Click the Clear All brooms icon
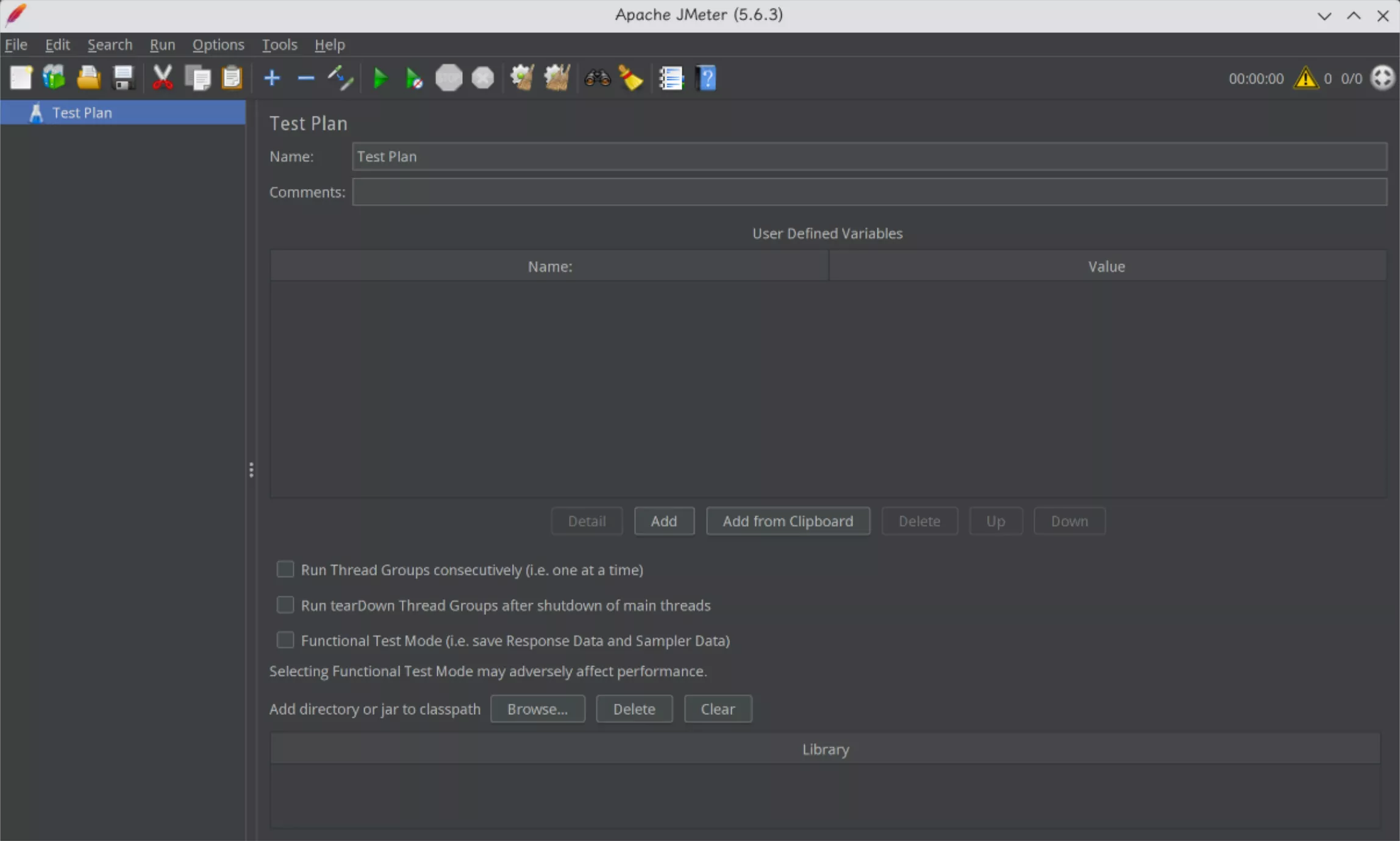The height and width of the screenshot is (841, 1400). coord(557,78)
